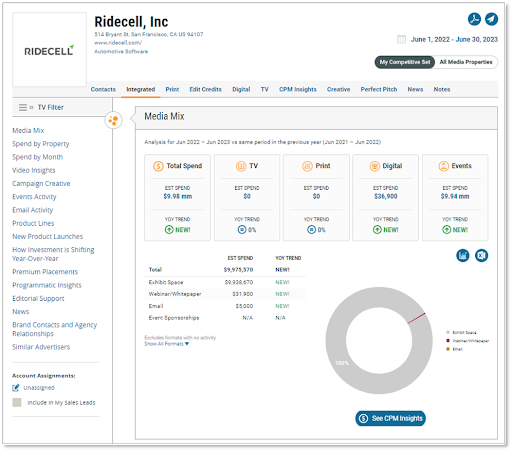
Task: Export the report as PDF
Action: coord(474,19)
